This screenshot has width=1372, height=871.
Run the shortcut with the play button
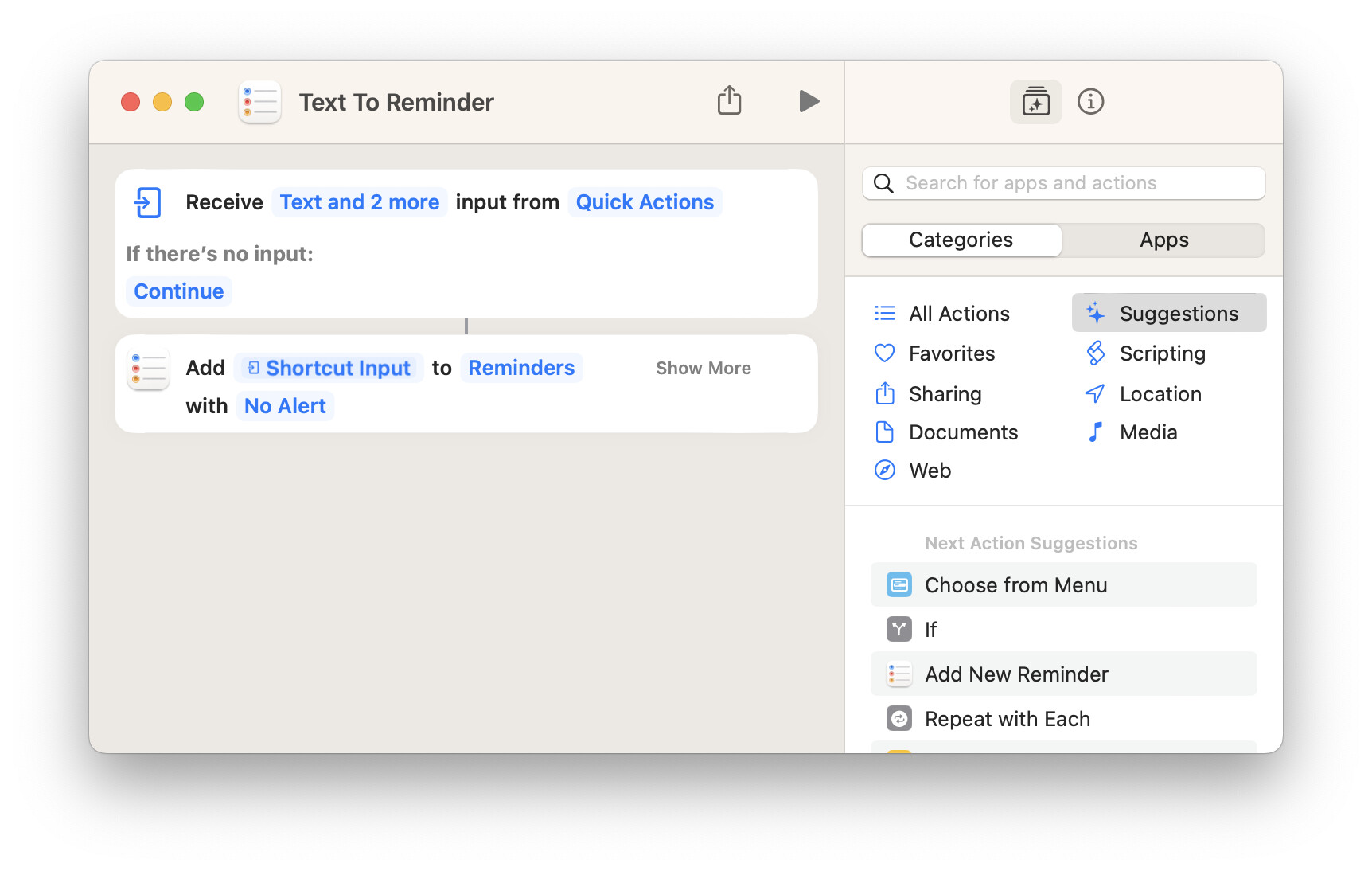tap(809, 102)
